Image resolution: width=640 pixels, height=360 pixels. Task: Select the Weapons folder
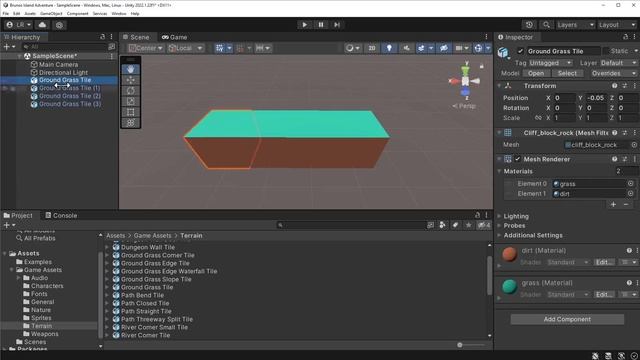(44, 334)
